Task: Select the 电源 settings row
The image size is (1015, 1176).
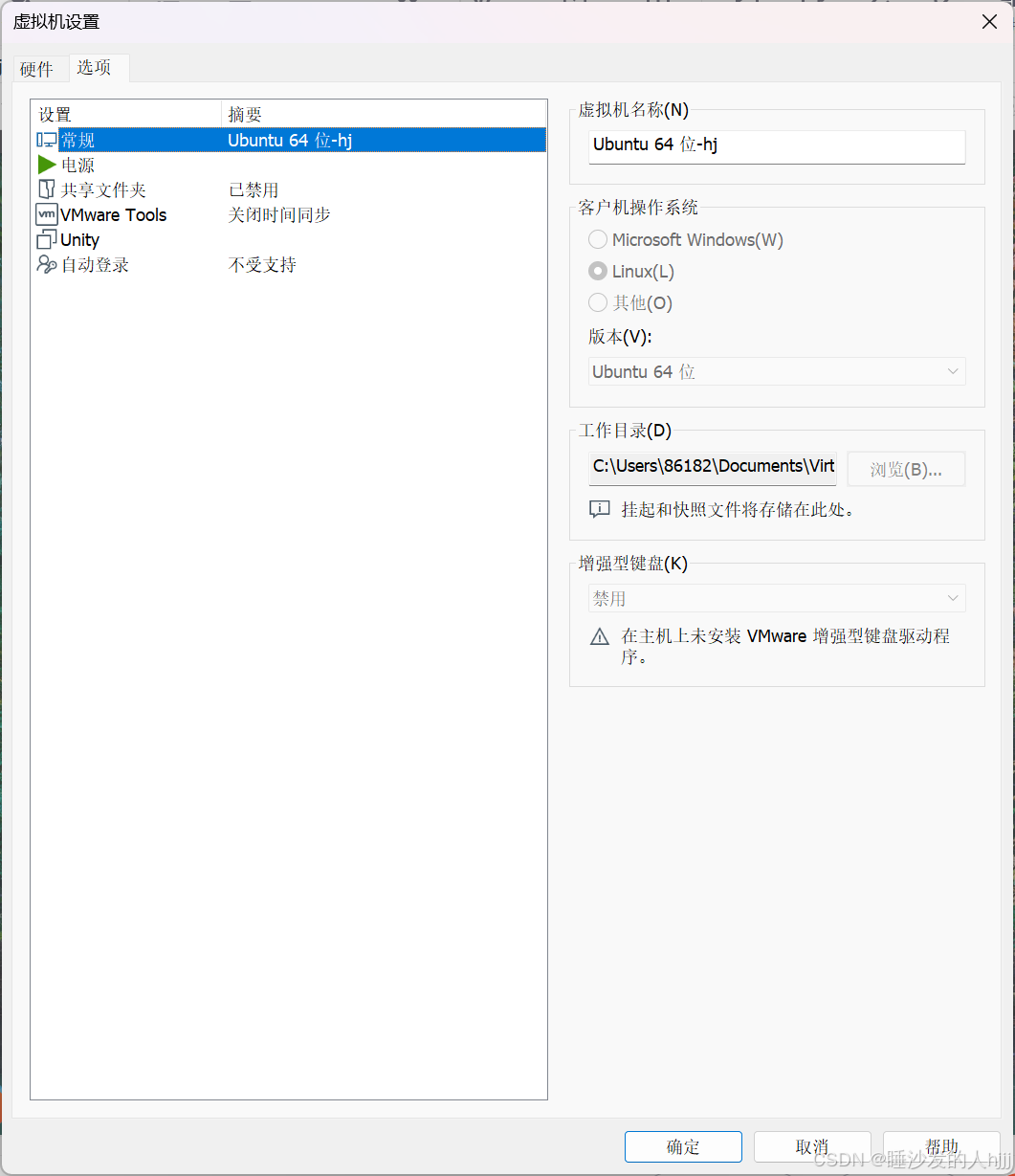Action: [x=290, y=166]
